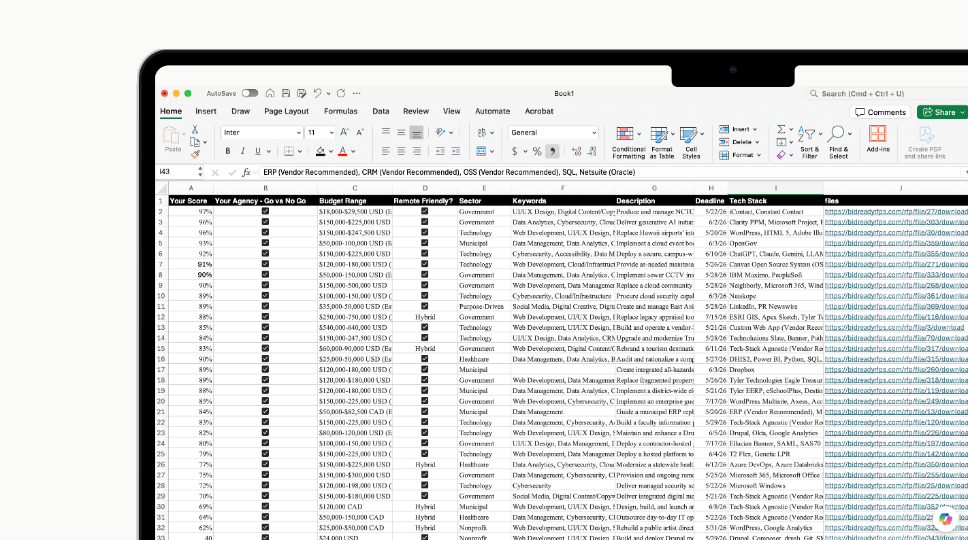Switch to the Draw ribbon tab
This screenshot has height=540, width=968.
coord(241,111)
